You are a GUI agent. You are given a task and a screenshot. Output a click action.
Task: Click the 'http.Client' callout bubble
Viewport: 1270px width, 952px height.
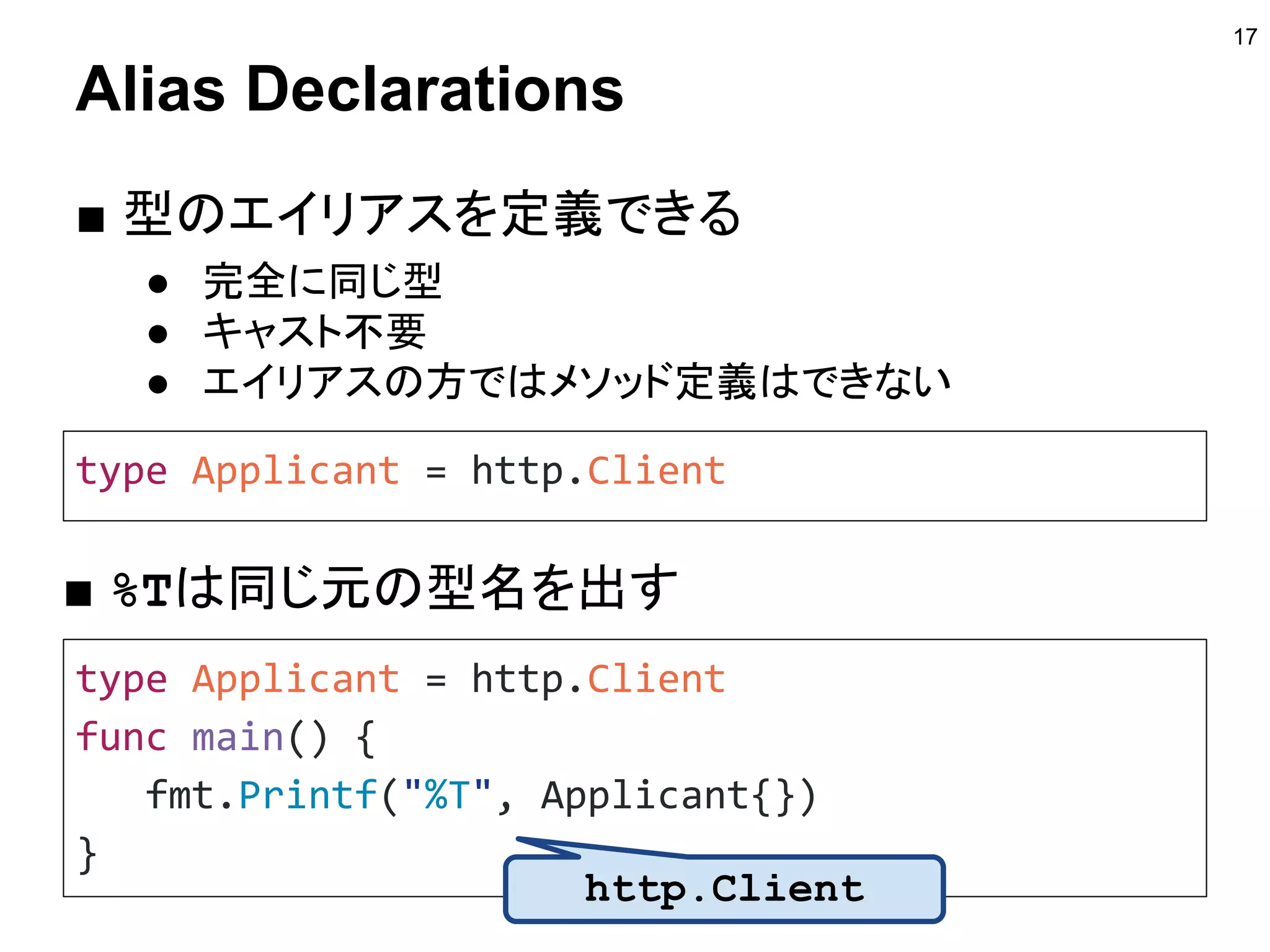(724, 889)
